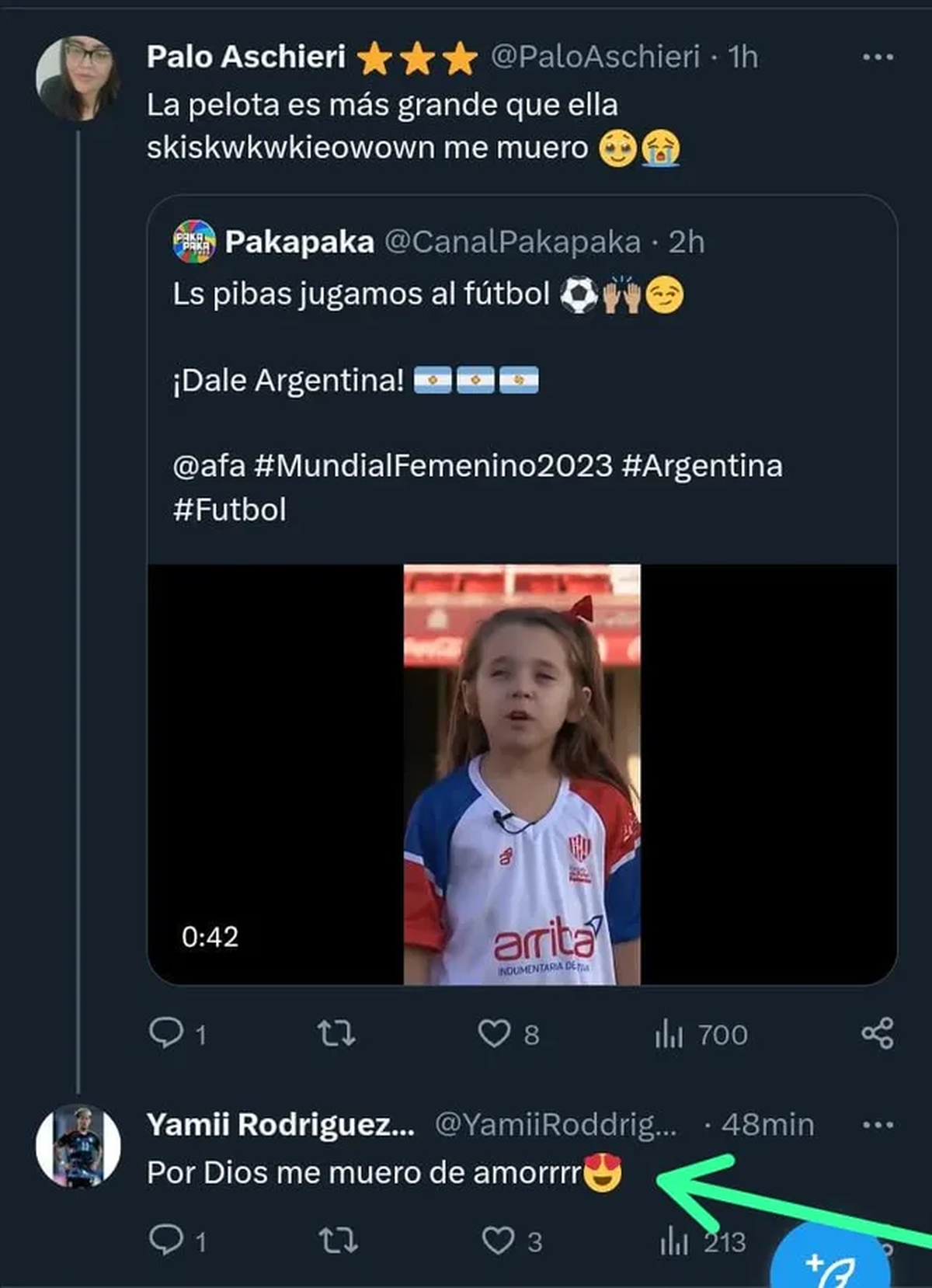View analytics showing 700 views

669,1034
